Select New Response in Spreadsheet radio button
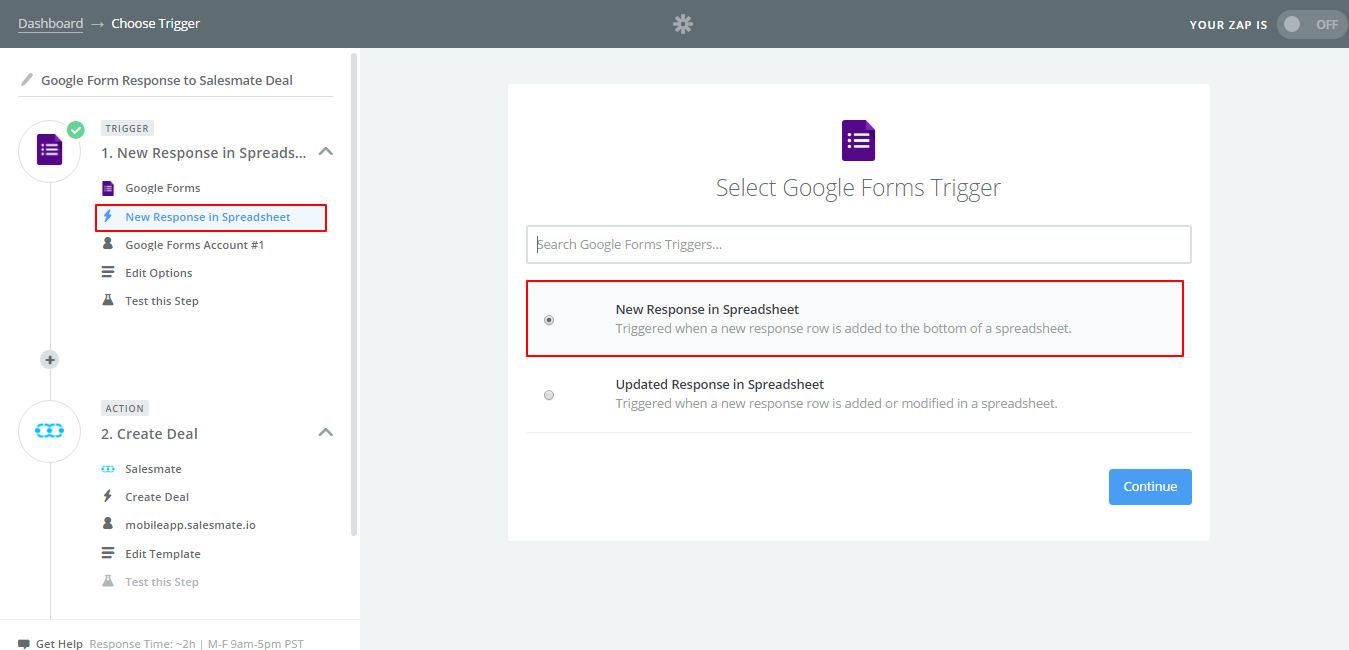This screenshot has width=1349, height=650. 549,320
